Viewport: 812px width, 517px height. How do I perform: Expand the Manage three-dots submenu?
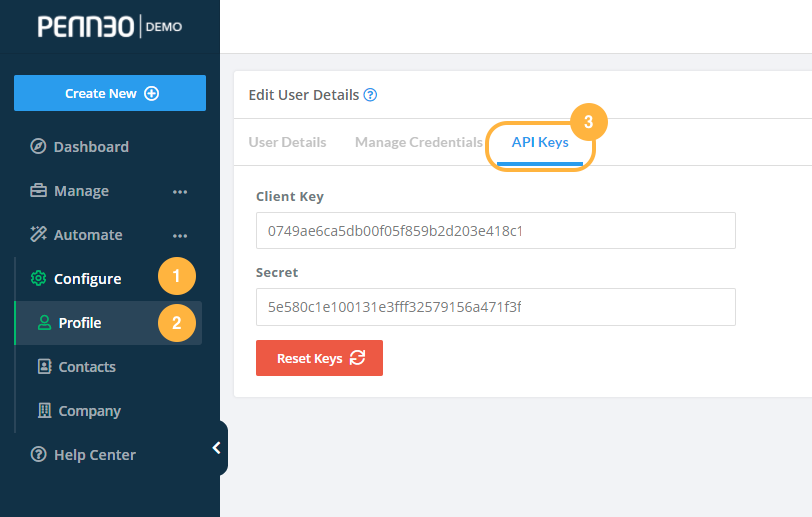(180, 192)
